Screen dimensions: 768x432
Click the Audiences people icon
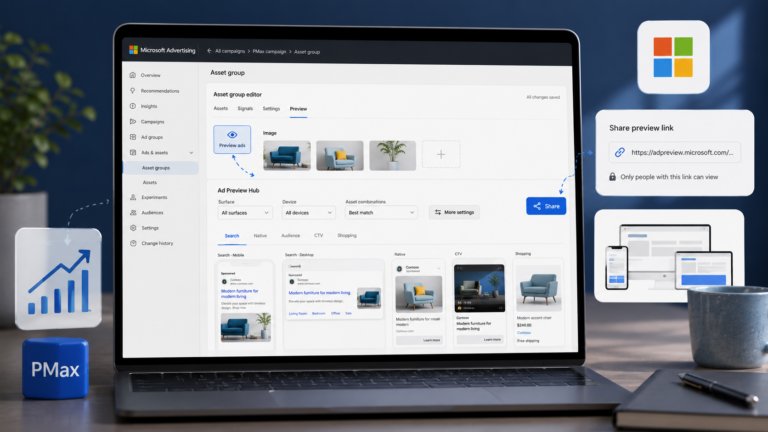point(133,213)
